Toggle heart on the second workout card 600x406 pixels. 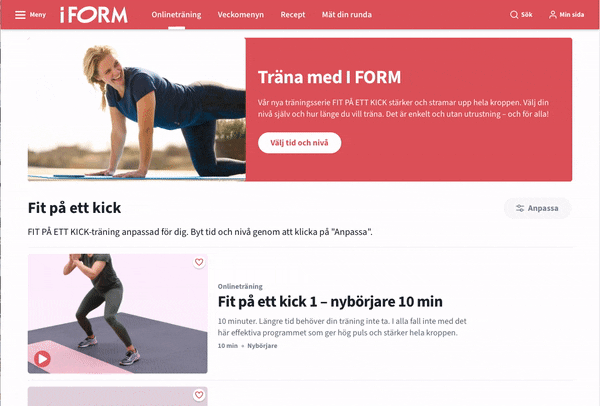click(199, 395)
